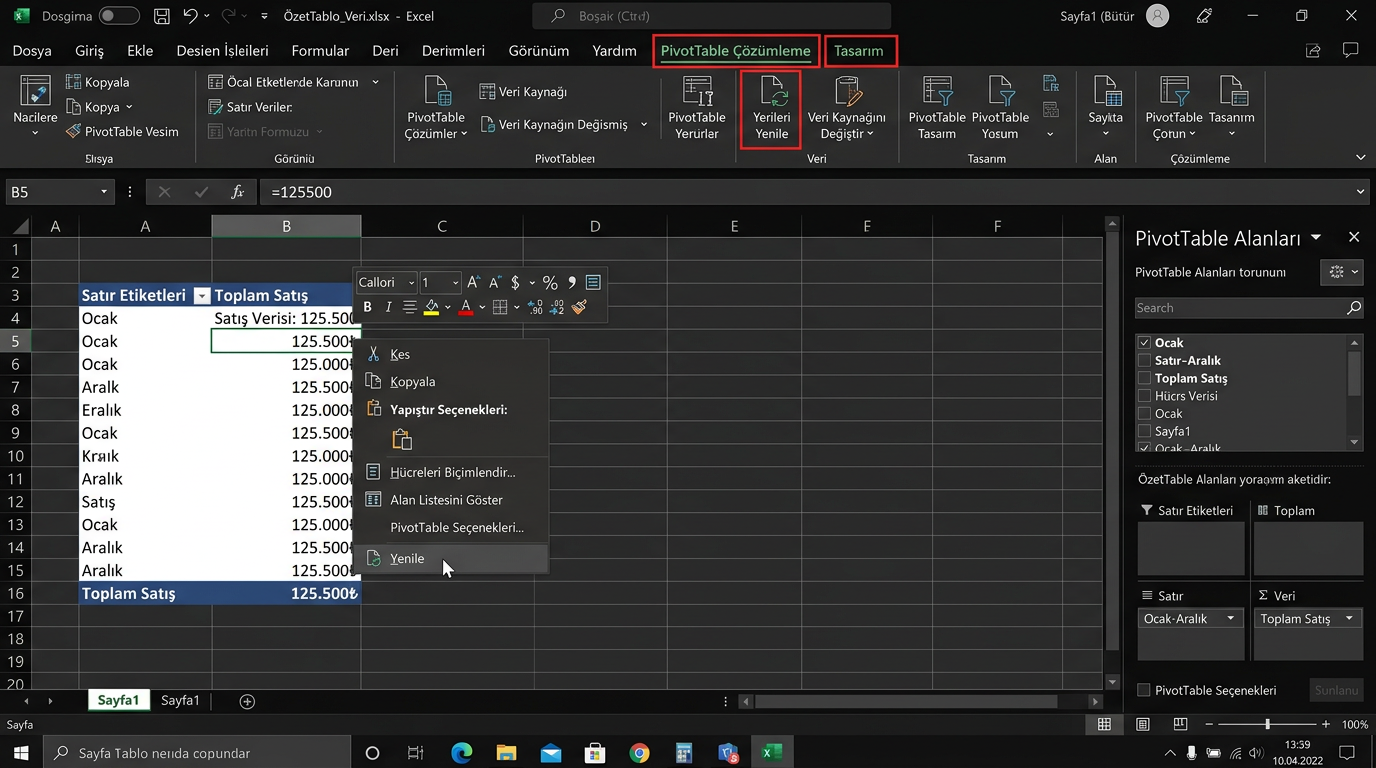Switch to the Tasarım ribbon tab
1376x768 pixels.
point(859,51)
